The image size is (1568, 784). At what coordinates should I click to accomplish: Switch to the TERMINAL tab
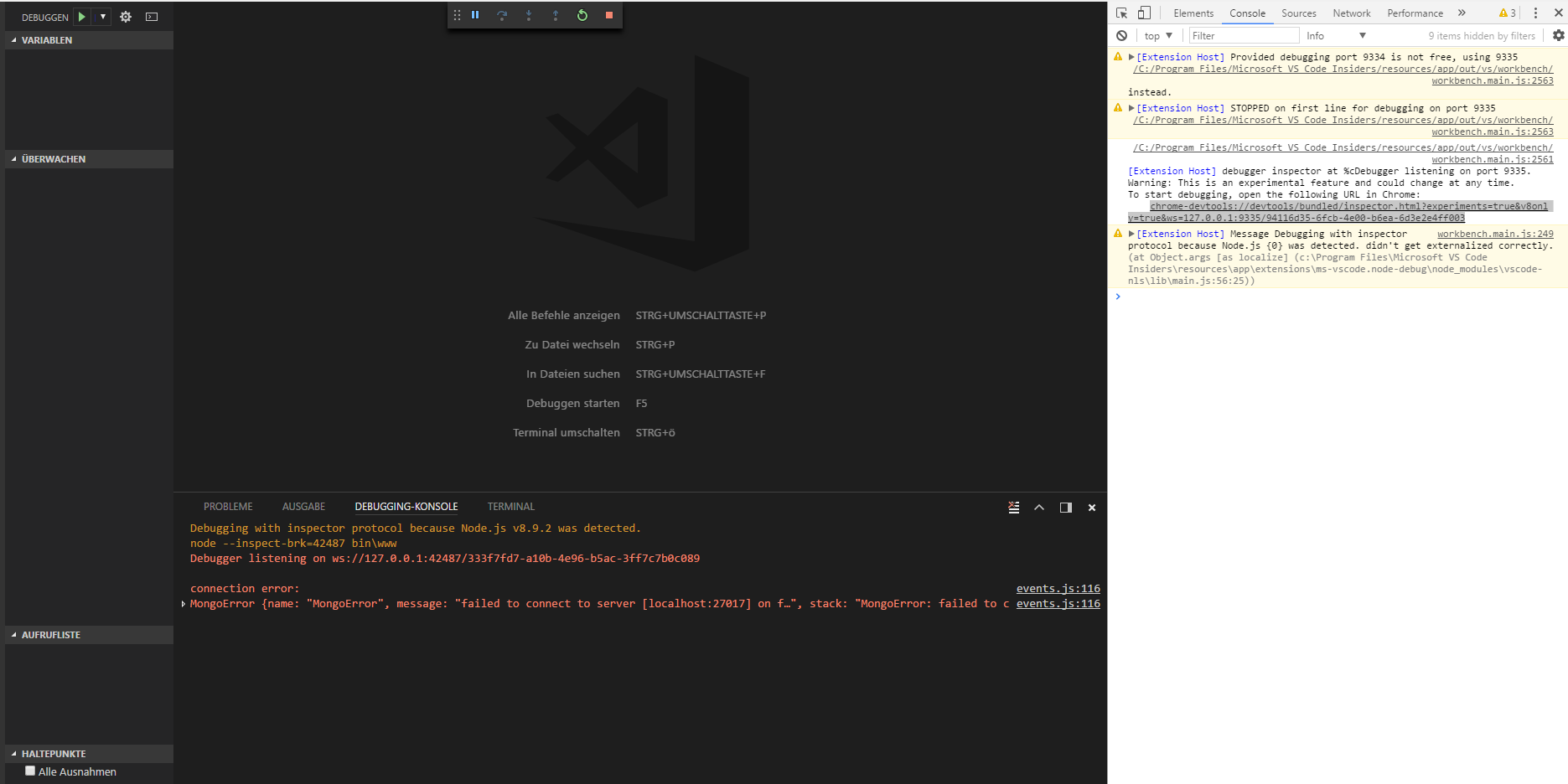tap(510, 506)
